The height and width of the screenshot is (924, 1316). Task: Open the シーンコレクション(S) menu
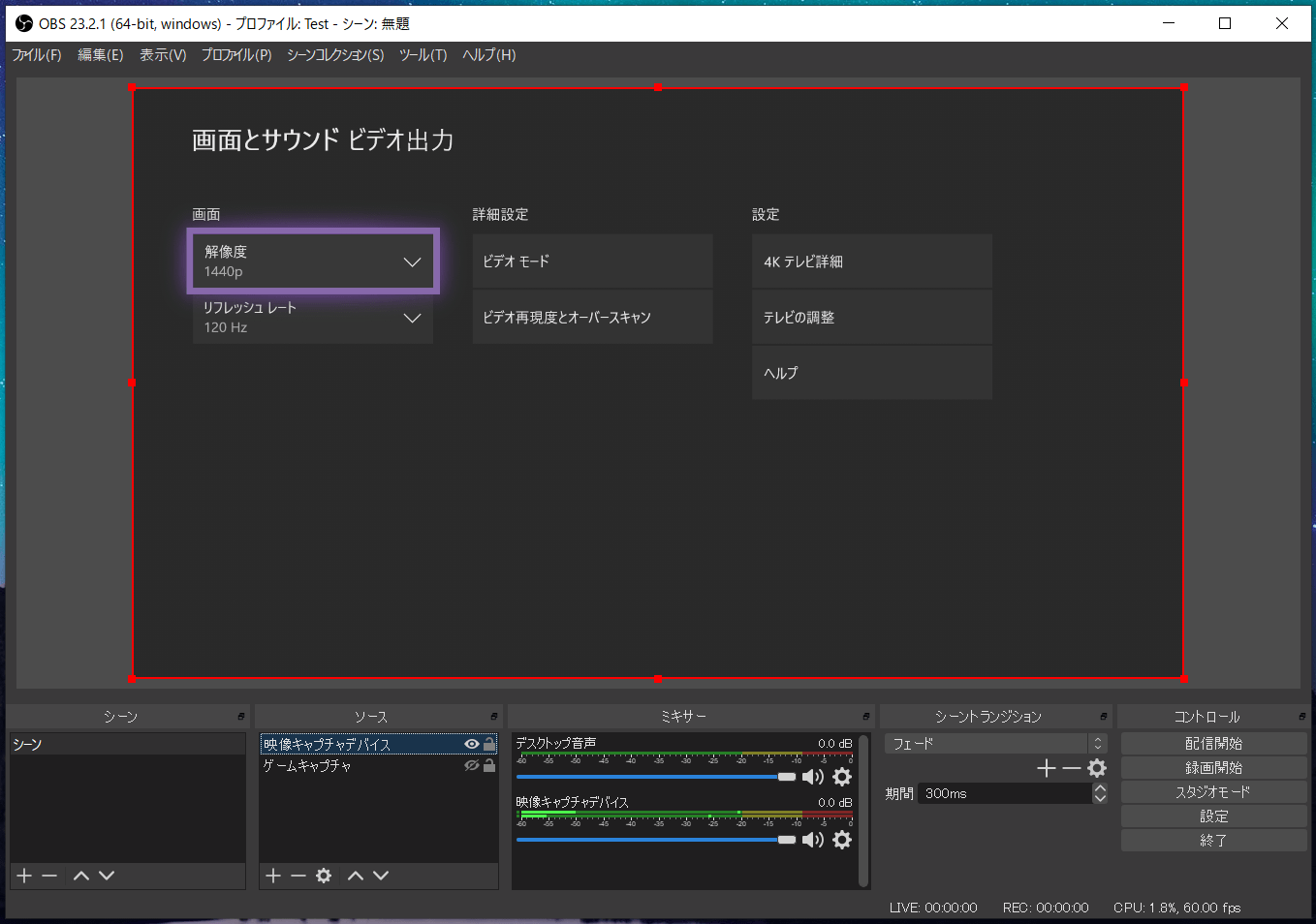pos(335,55)
